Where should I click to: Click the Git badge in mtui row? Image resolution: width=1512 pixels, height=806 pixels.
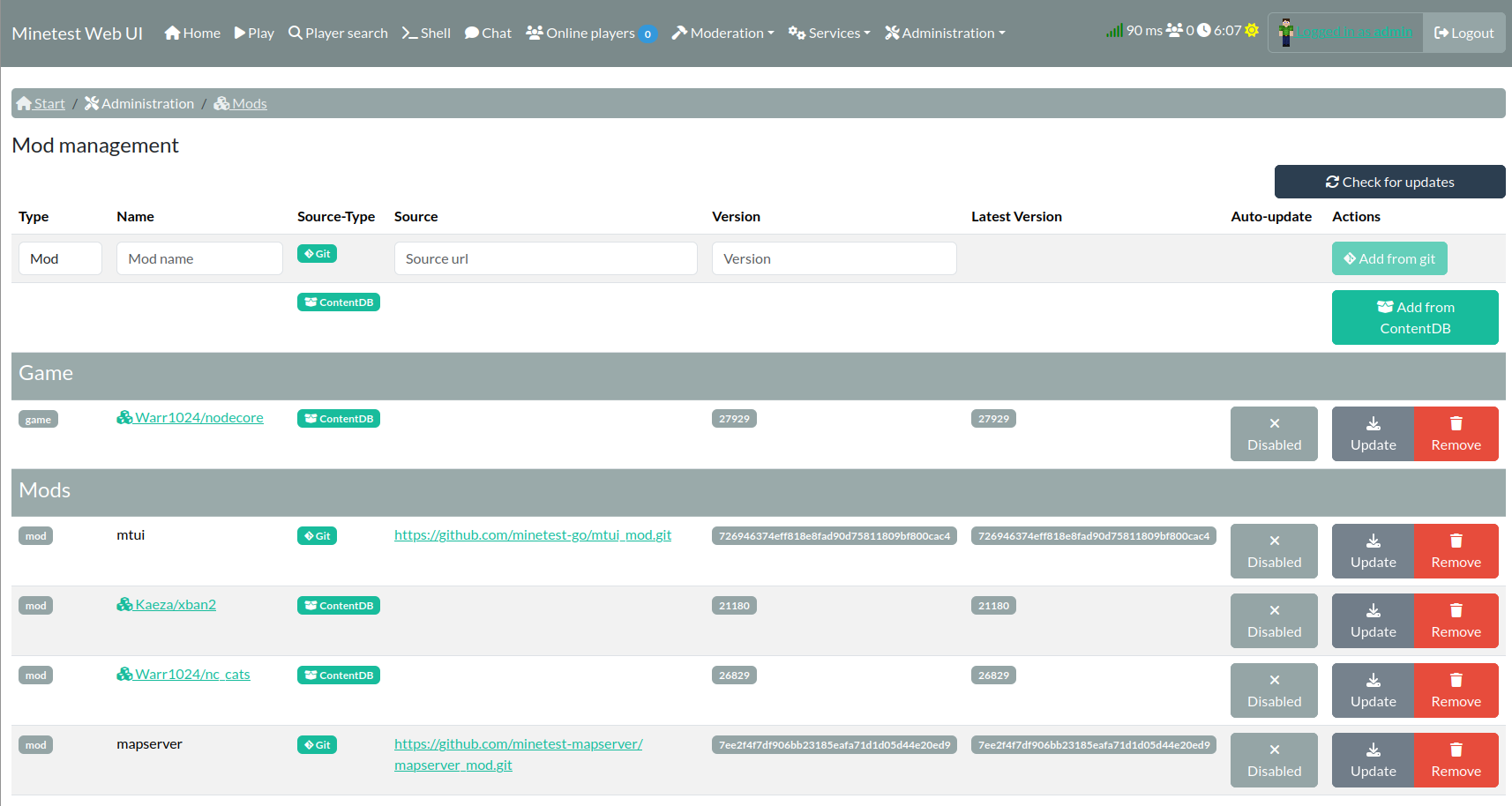pos(317,536)
